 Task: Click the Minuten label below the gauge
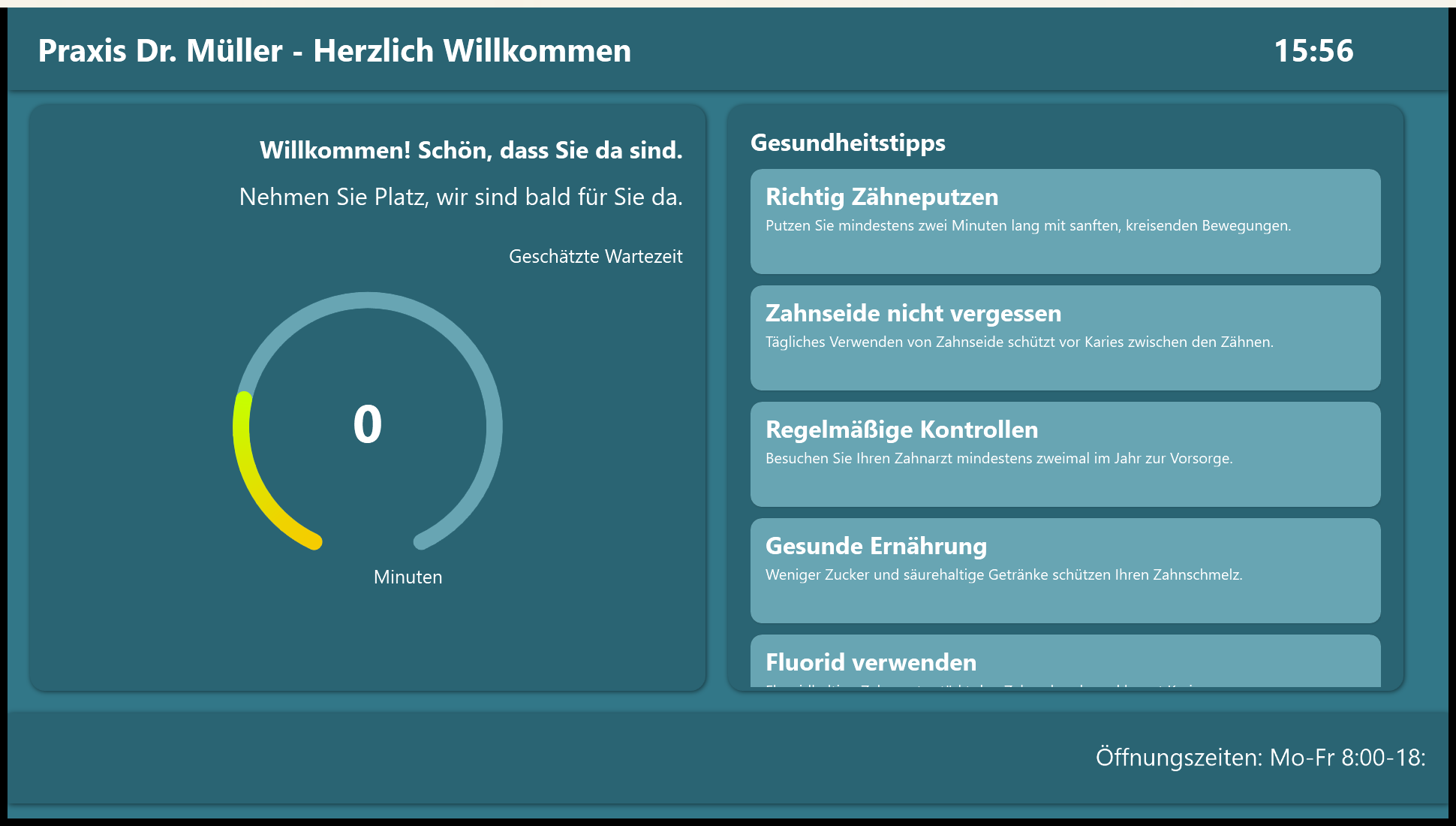click(x=408, y=577)
